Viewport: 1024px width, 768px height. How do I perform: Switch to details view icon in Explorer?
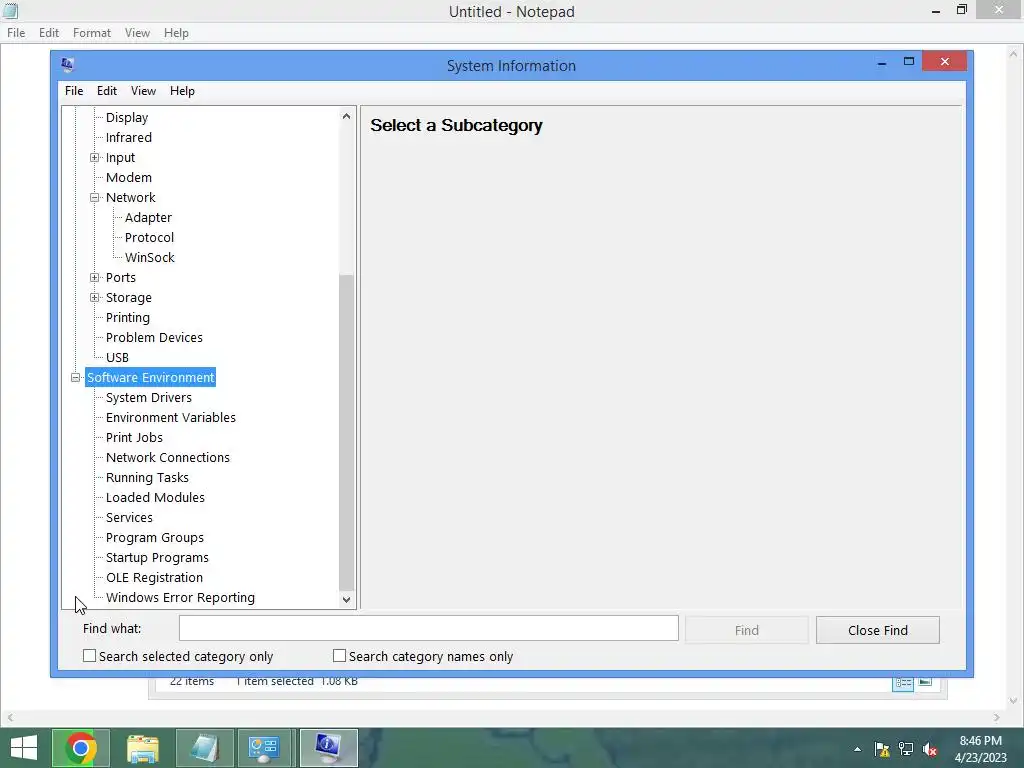(903, 682)
